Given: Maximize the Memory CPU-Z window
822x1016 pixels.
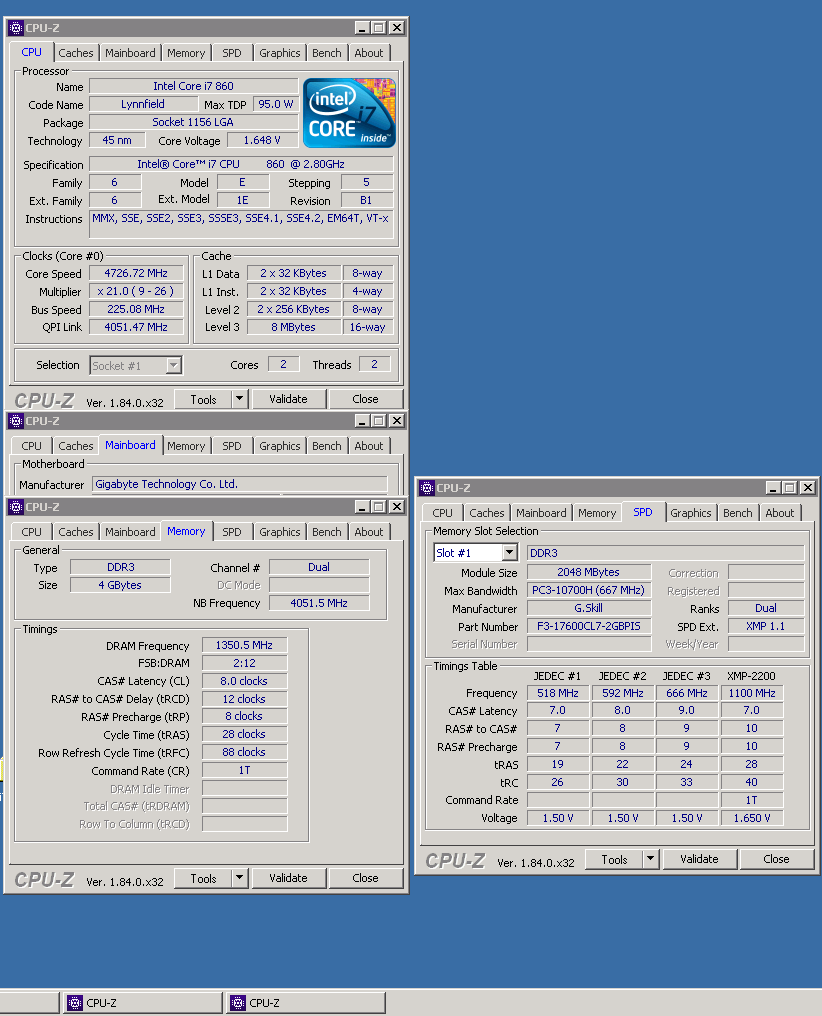Looking at the screenshot, I should (x=379, y=507).
